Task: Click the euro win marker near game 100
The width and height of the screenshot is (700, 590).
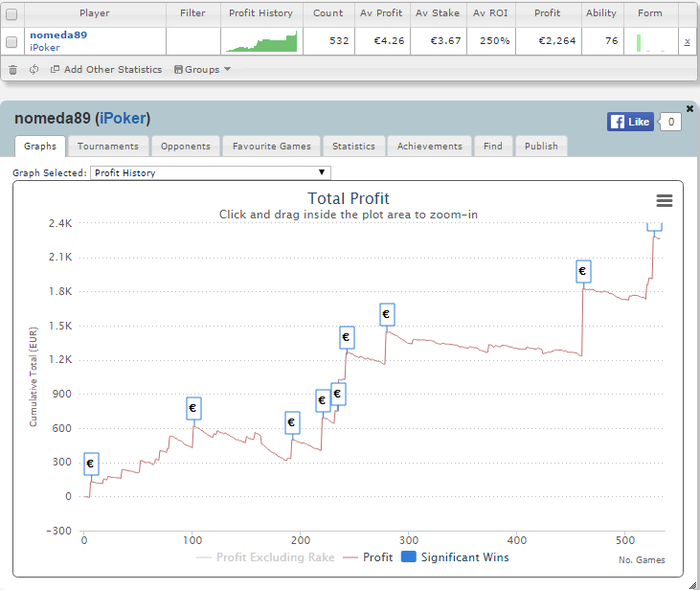Action: pos(193,408)
